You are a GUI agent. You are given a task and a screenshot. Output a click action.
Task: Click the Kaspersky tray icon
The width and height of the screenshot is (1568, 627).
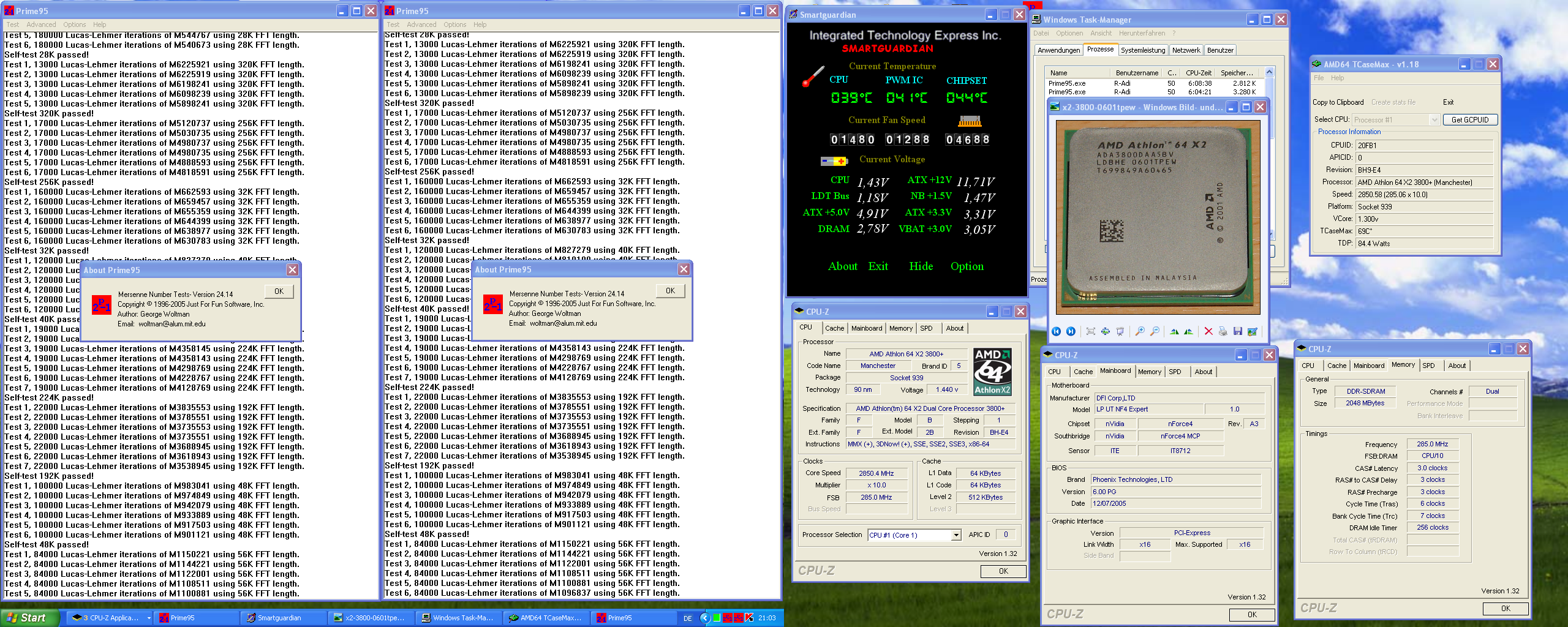[748, 618]
